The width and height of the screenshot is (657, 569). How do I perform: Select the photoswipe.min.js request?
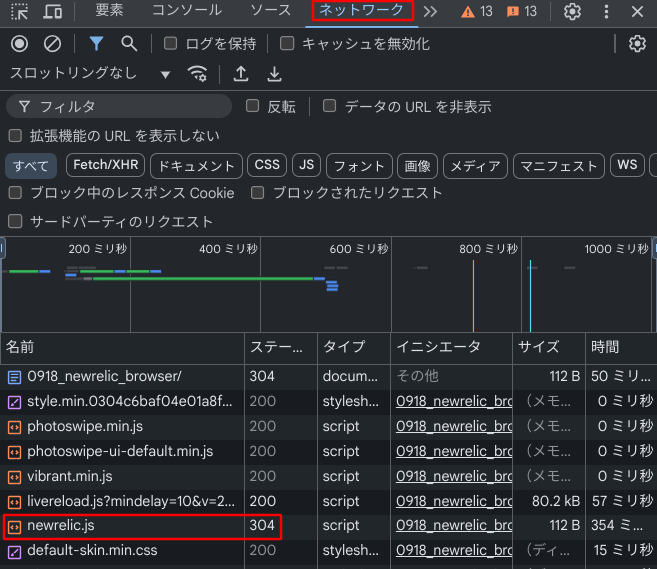[328, 427]
